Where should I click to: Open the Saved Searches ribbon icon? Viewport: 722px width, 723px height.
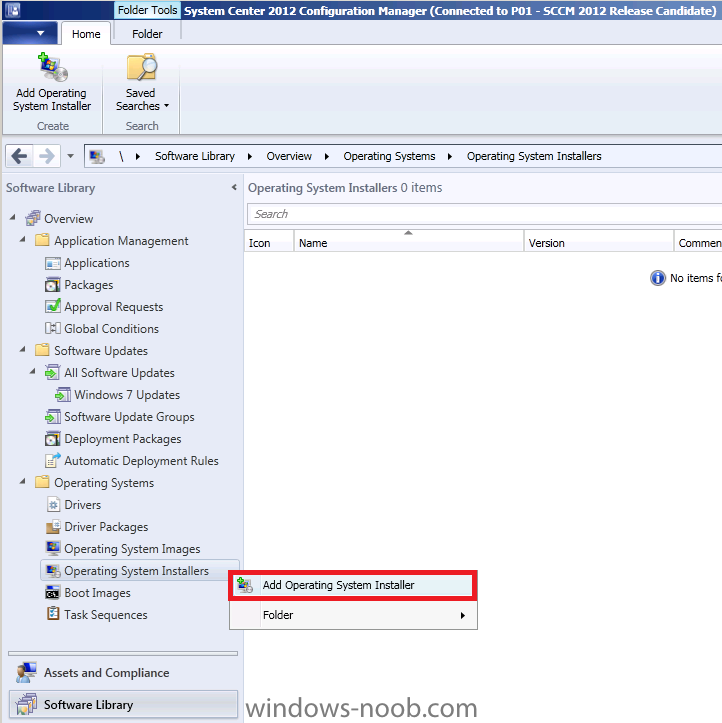[142, 67]
